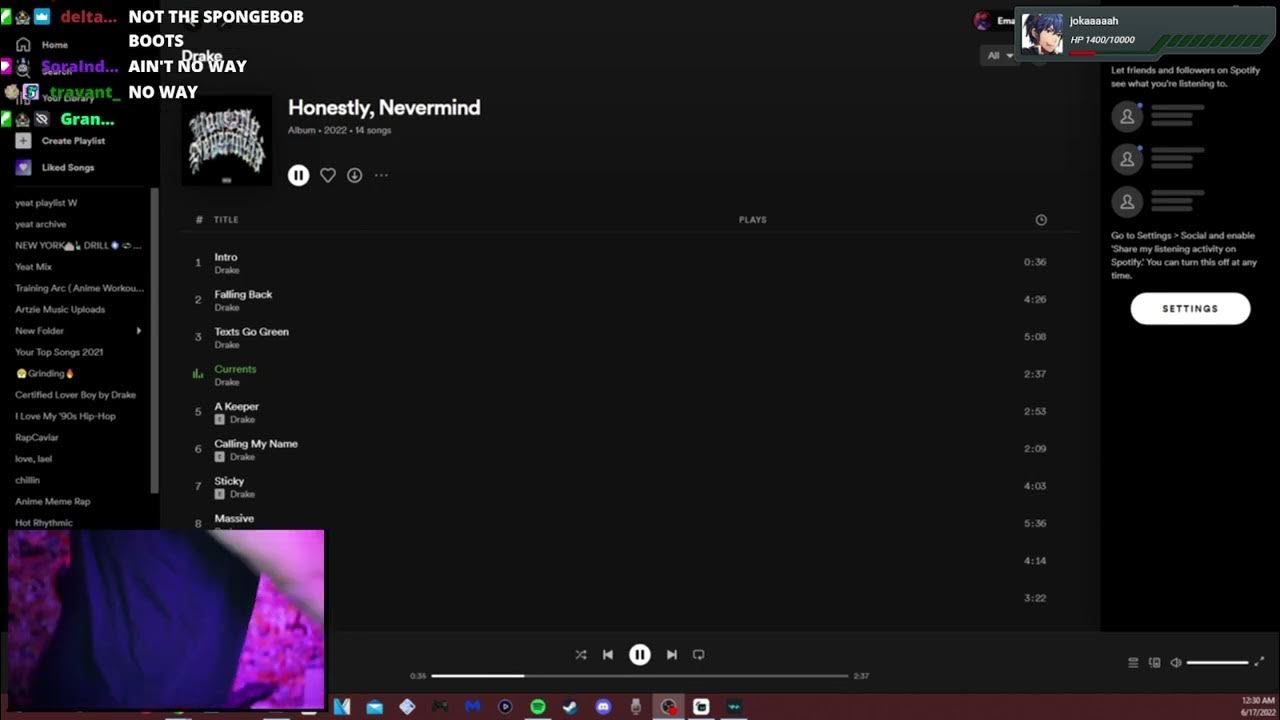Open 'Certified Lover Boy by Drake' playlist
Image resolution: width=1280 pixels, height=720 pixels.
(75, 394)
